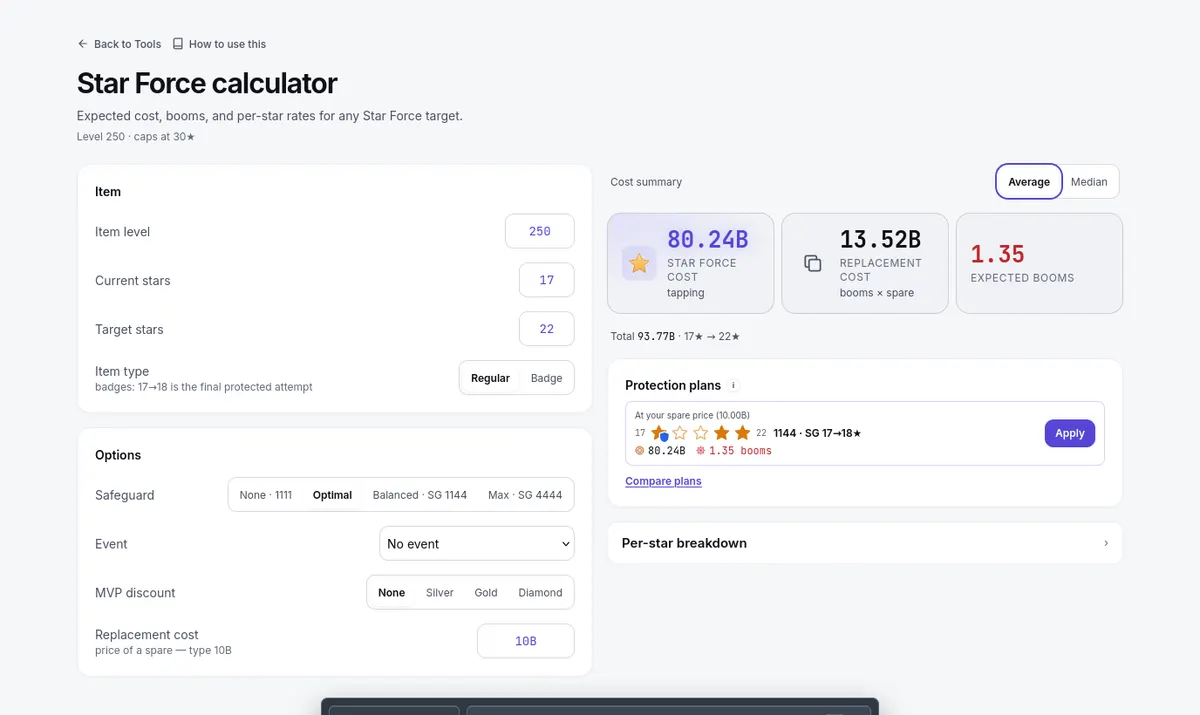Viewport: 1200px width, 715px height.
Task: Click the plan label 1144 · SG 17→18★
Action: pyautogui.click(x=818, y=433)
